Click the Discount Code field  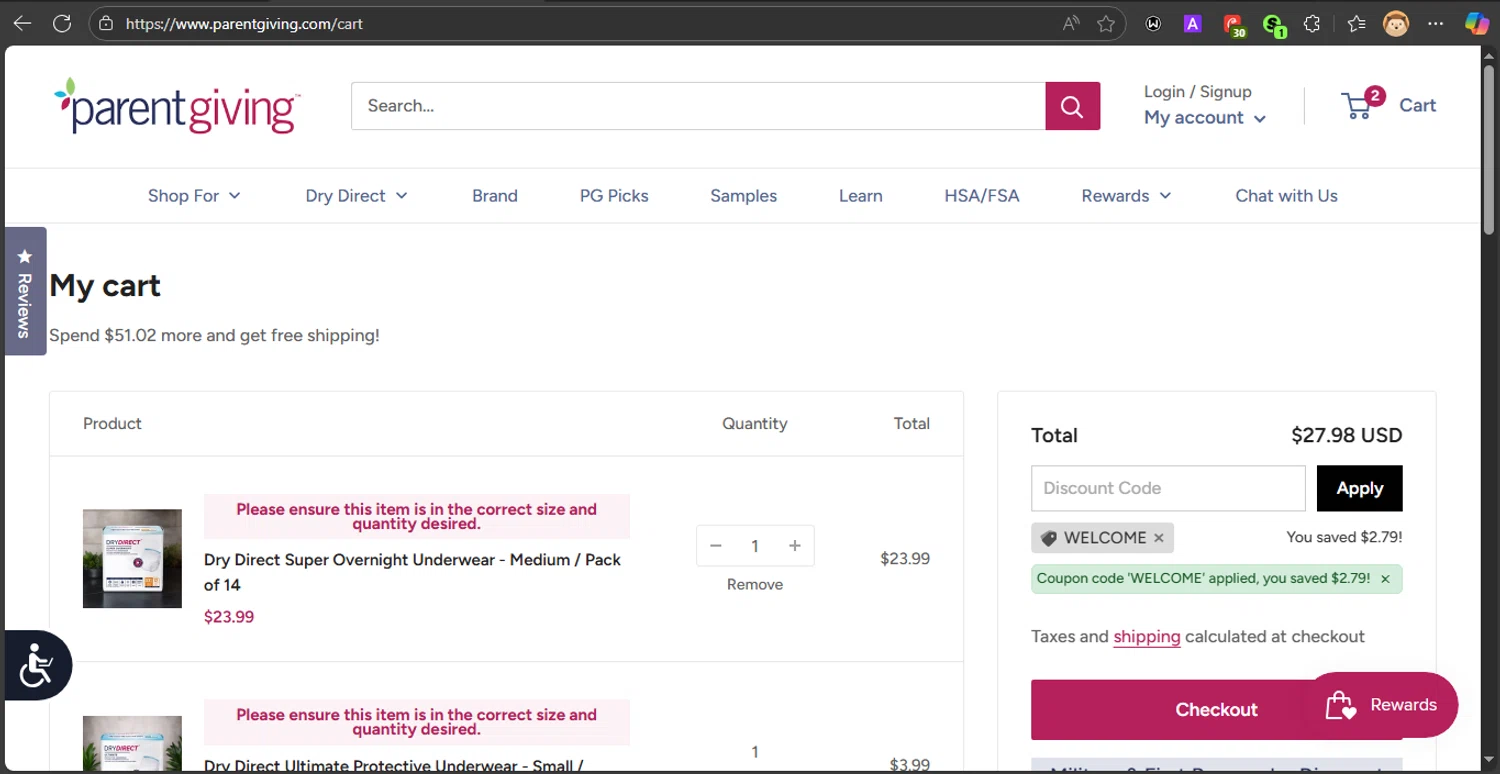tap(1168, 488)
